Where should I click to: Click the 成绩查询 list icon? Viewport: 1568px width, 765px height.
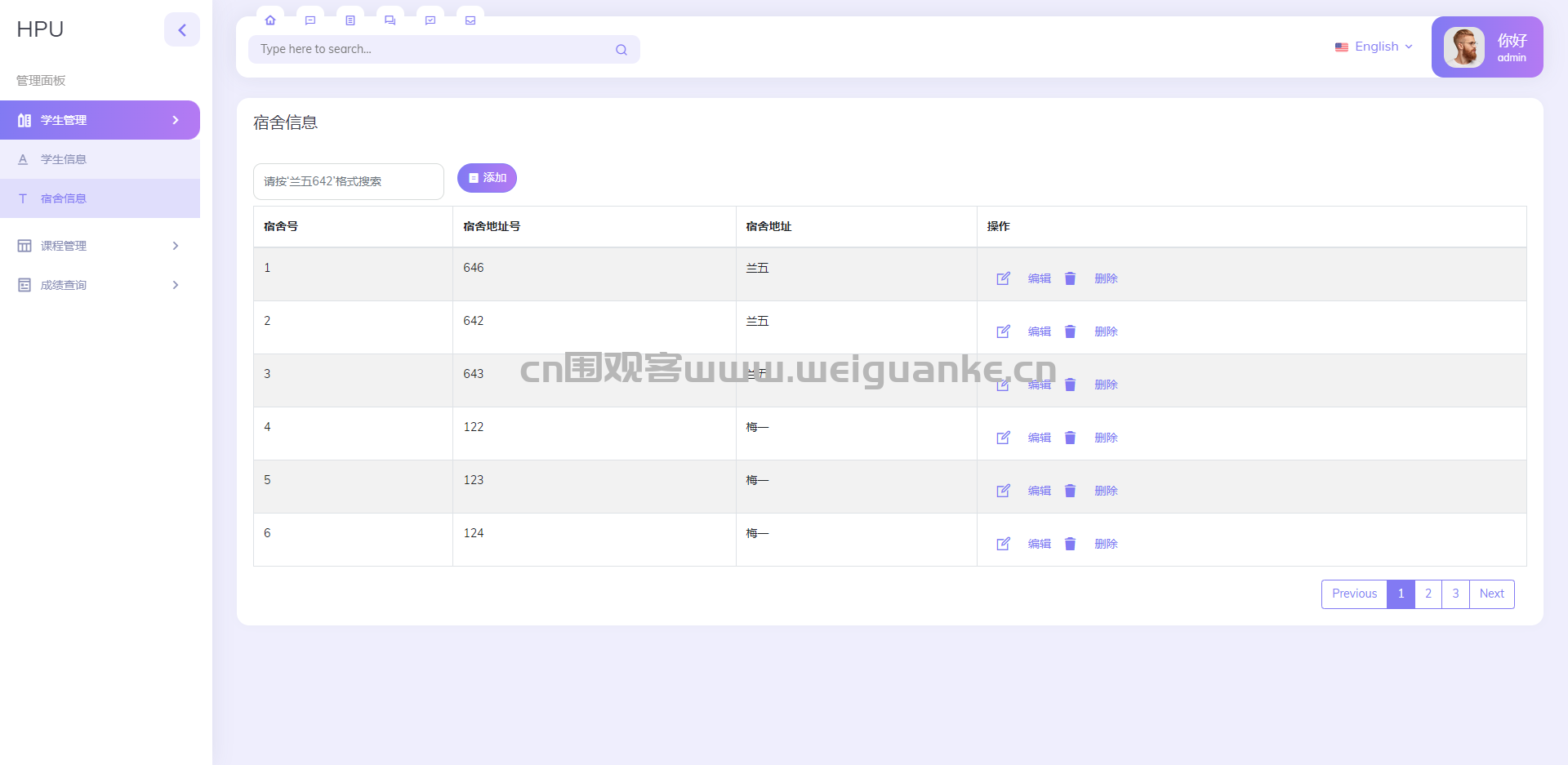click(24, 285)
